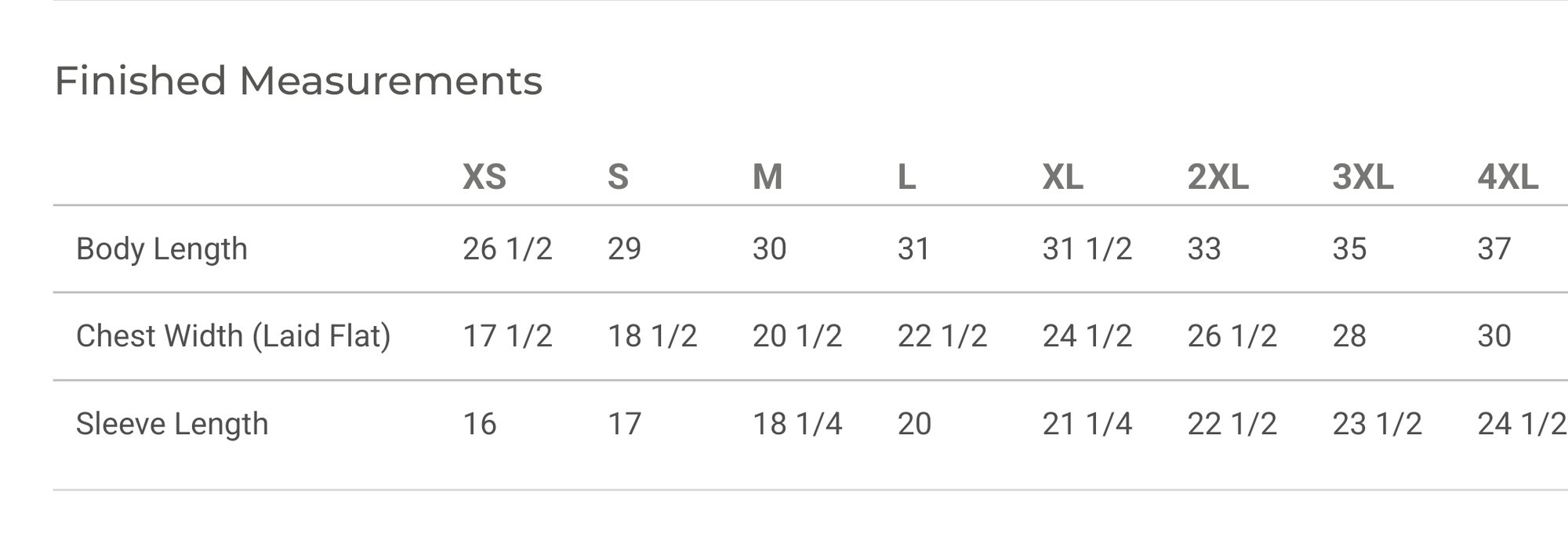Click the Sleeve Length row label

(x=172, y=424)
